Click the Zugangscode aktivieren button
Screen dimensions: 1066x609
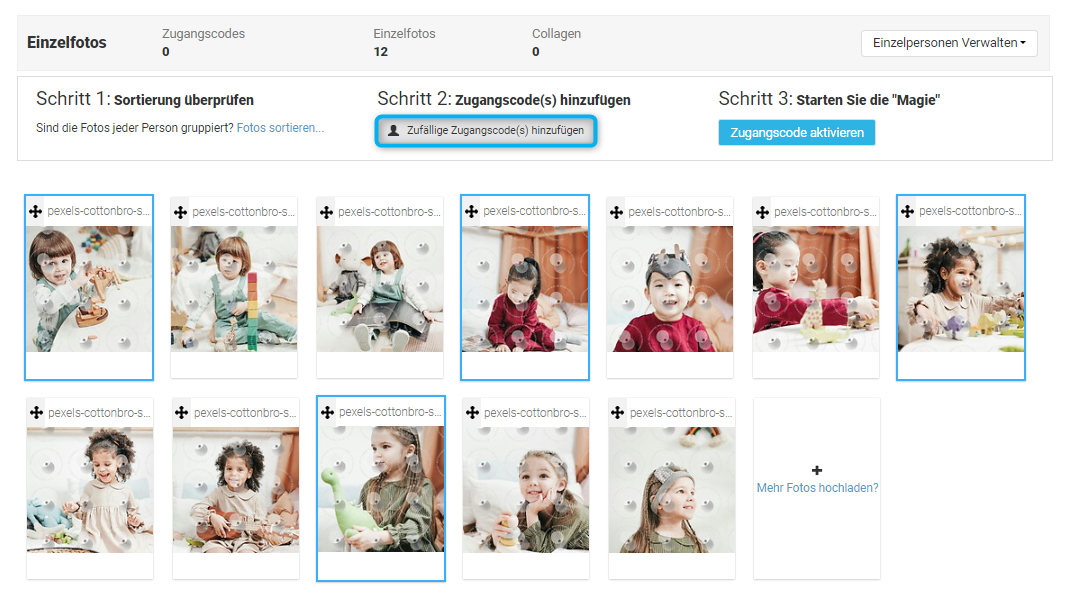[x=797, y=133]
